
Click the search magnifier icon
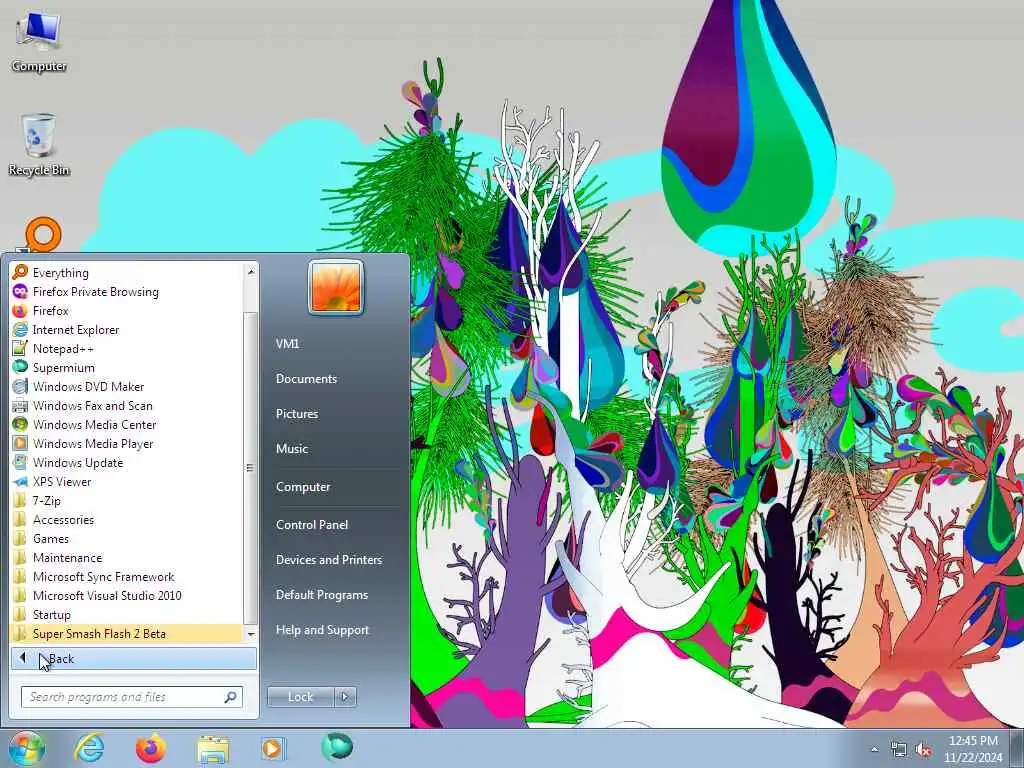pos(231,697)
